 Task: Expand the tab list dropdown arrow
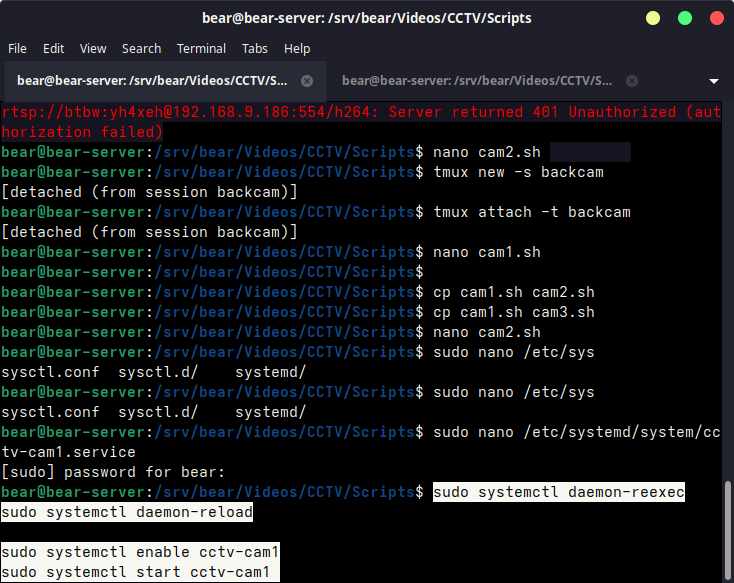(714, 81)
